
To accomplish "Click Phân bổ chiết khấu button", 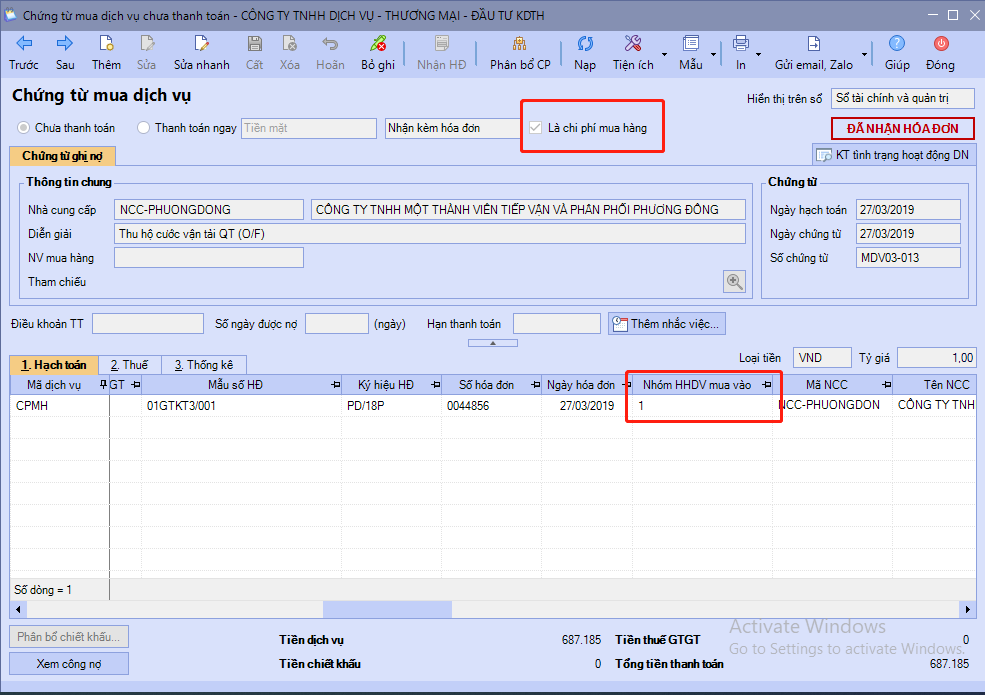I will (68, 637).
